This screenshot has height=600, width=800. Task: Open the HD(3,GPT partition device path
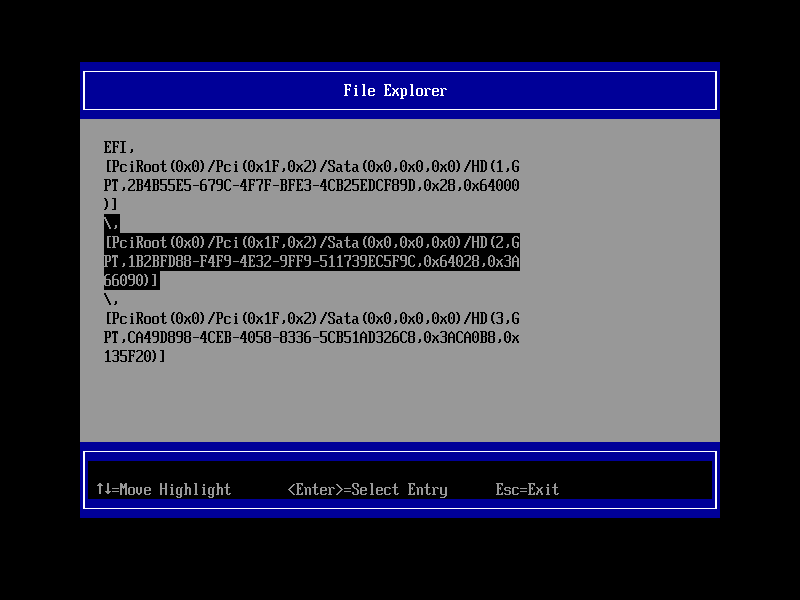coord(311,318)
